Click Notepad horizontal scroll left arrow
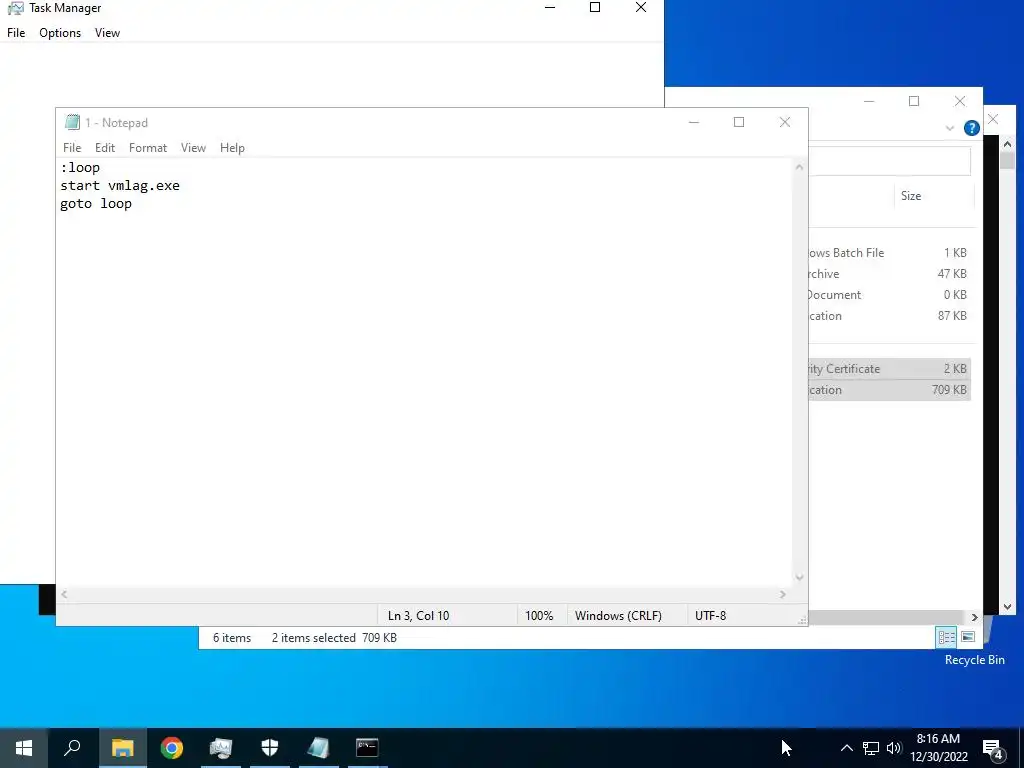Image resolution: width=1024 pixels, height=768 pixels. click(64, 594)
